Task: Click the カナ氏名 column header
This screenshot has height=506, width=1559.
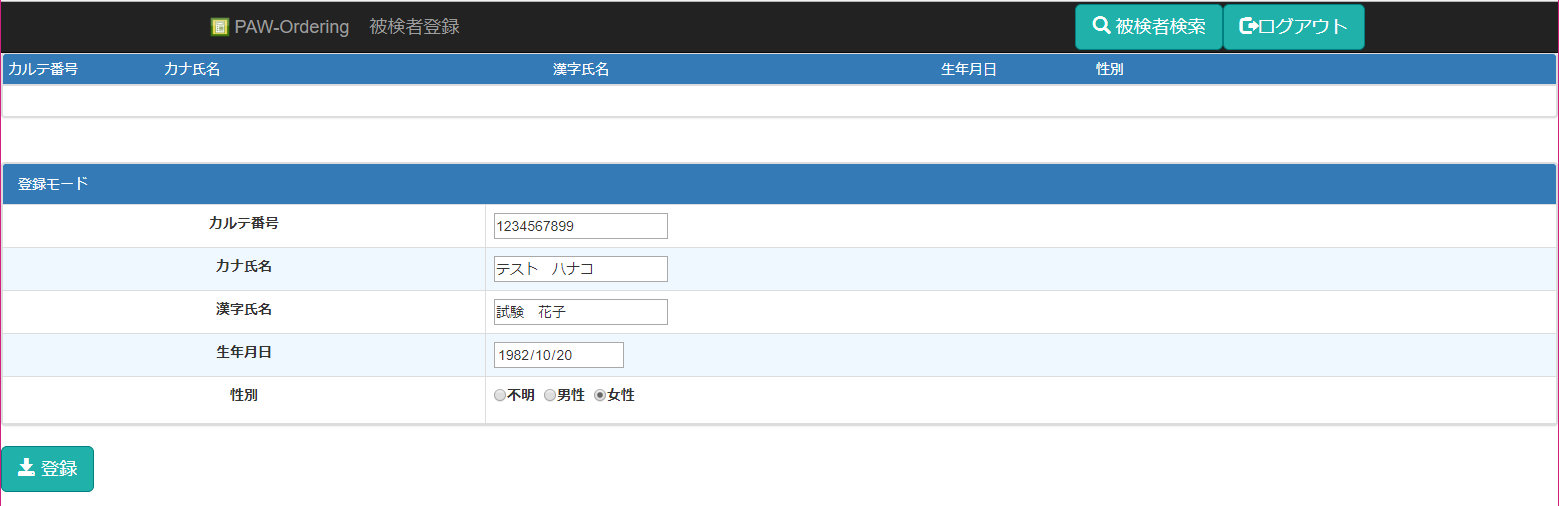Action: [x=192, y=70]
